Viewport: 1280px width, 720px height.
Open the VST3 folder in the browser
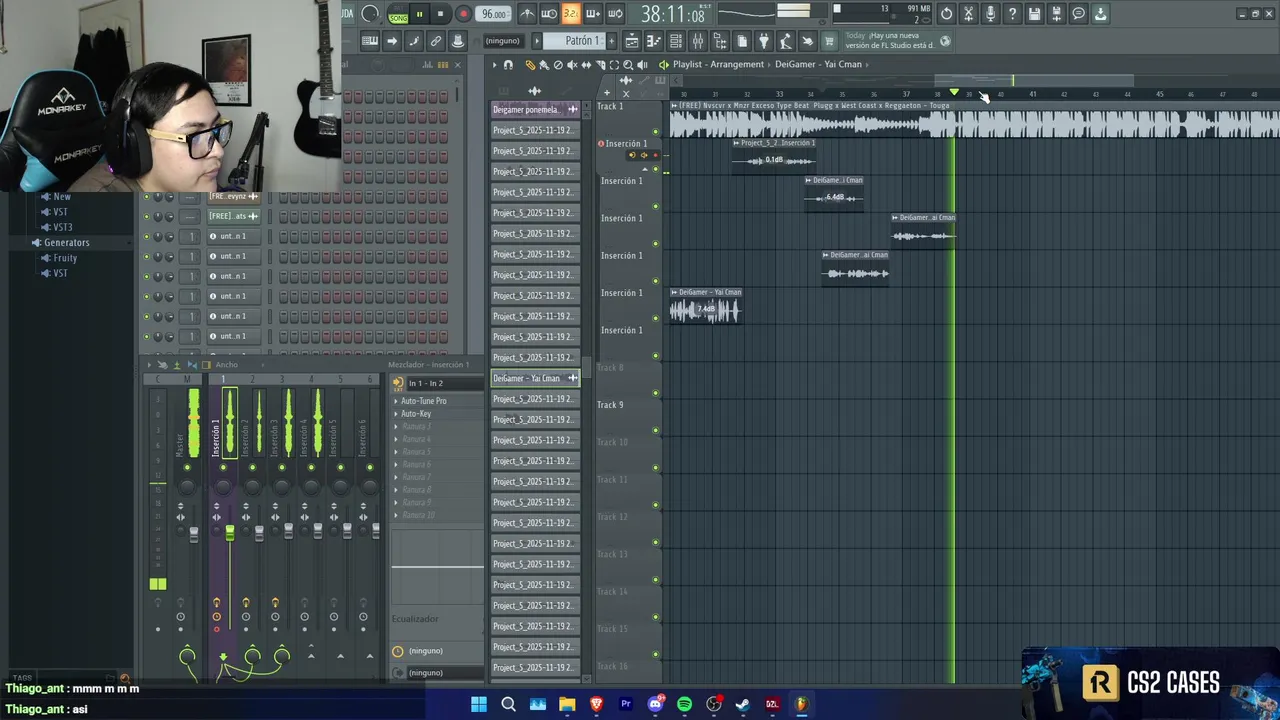pyautogui.click(x=62, y=227)
